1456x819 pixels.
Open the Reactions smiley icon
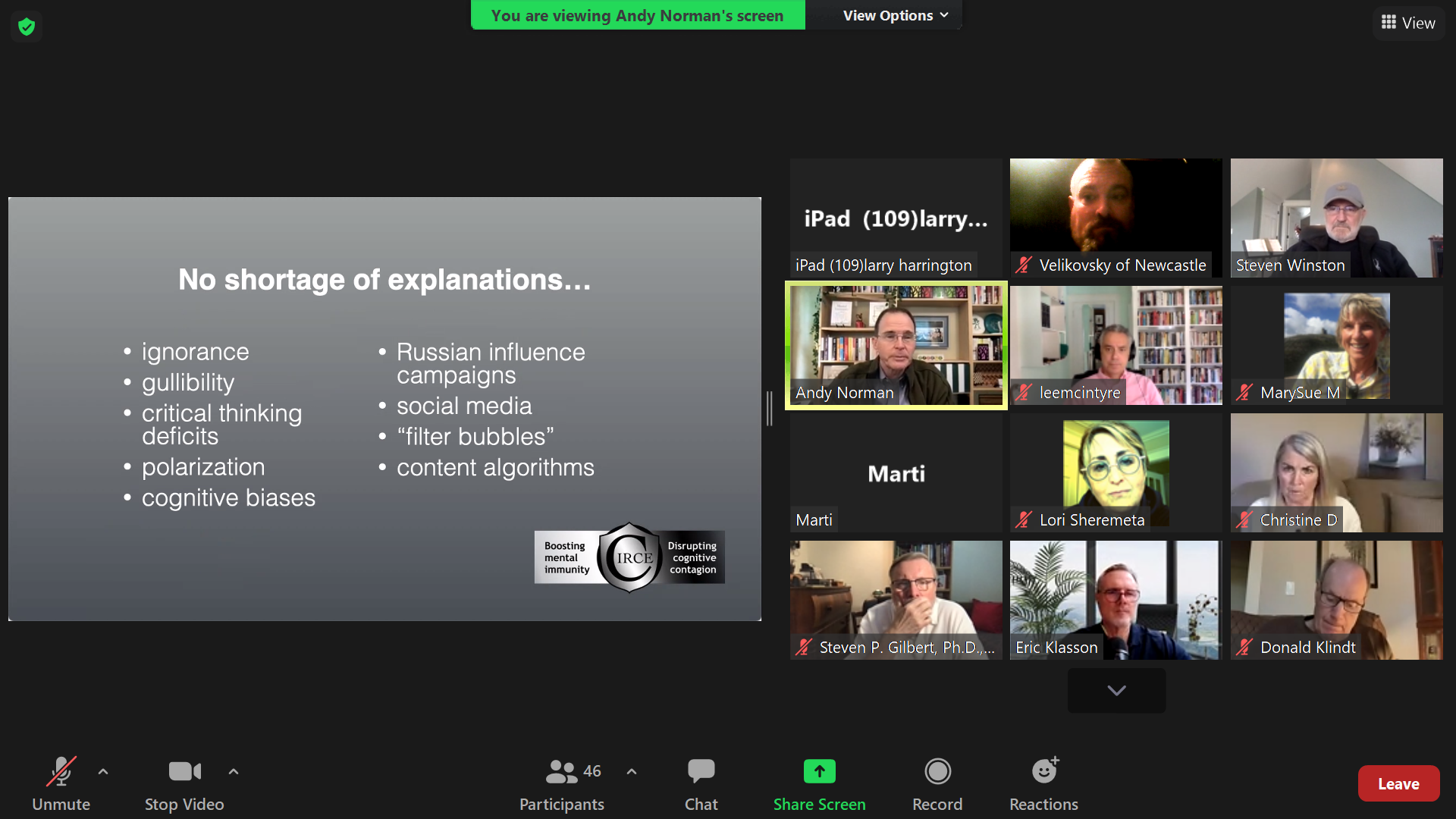point(1044,771)
